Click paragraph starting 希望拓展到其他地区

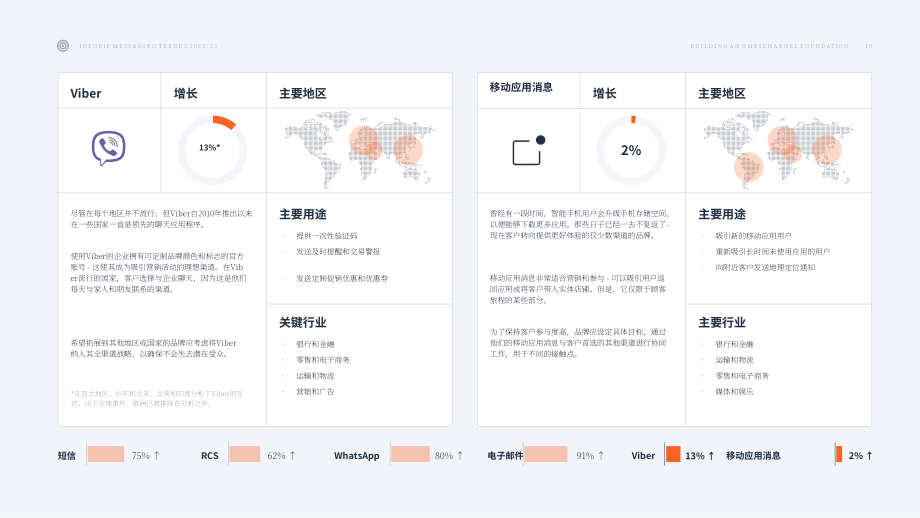tap(153, 348)
